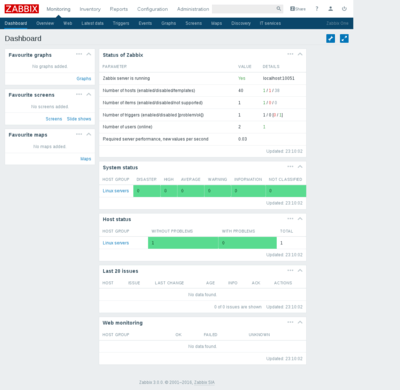Open the help question mark icon

click(317, 9)
